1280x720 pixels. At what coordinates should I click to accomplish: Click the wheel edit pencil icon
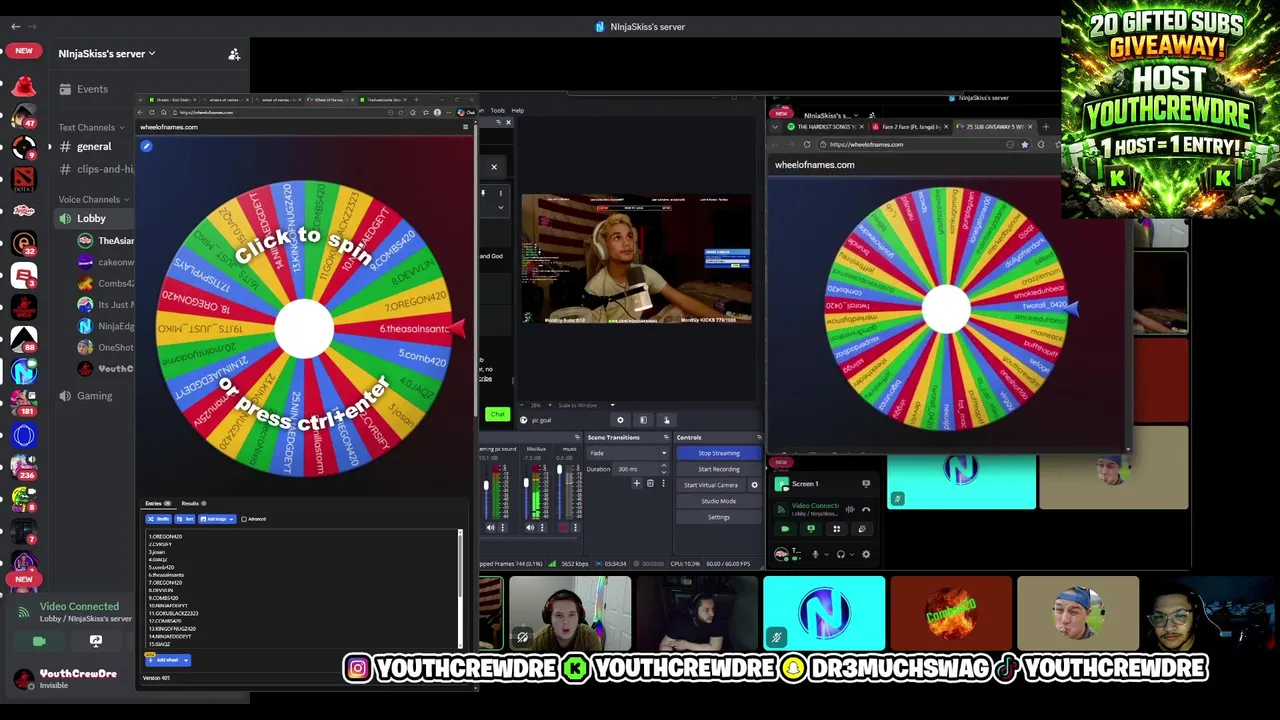[146, 147]
